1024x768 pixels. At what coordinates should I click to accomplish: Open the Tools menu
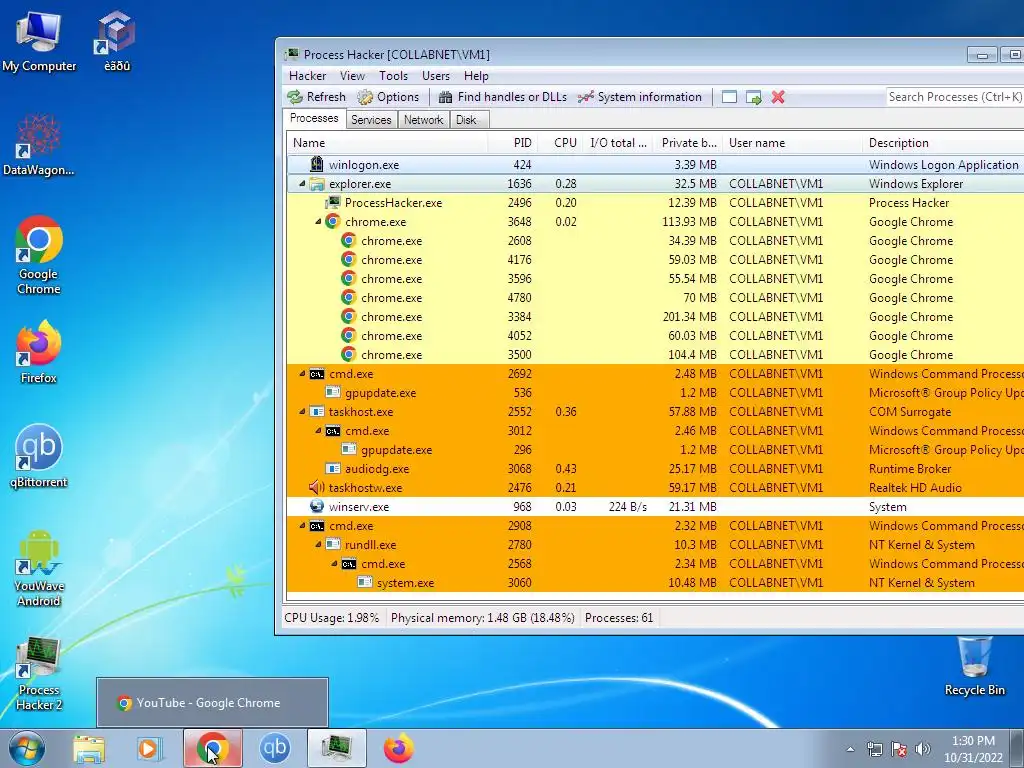[393, 76]
